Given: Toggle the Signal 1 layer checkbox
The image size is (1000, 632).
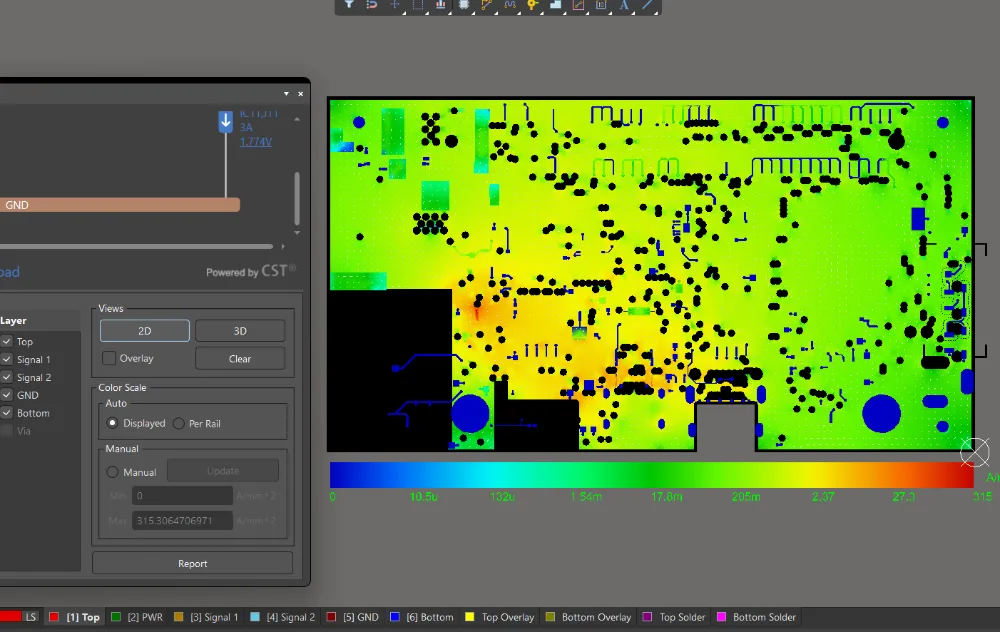Looking at the screenshot, I should 6,359.
